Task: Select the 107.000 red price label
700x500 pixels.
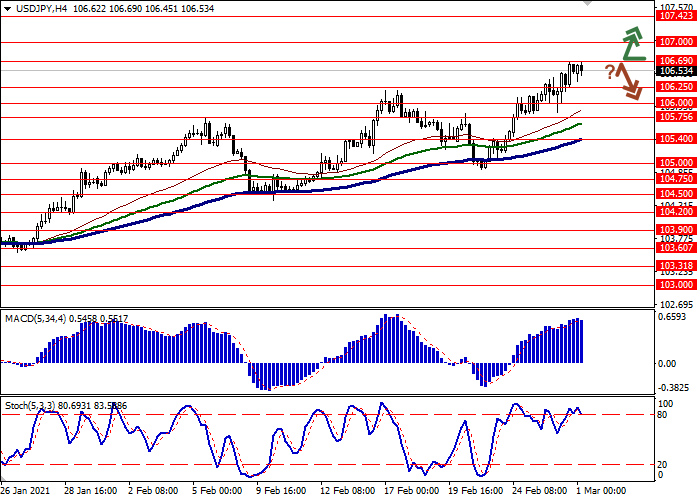Action: (676, 42)
